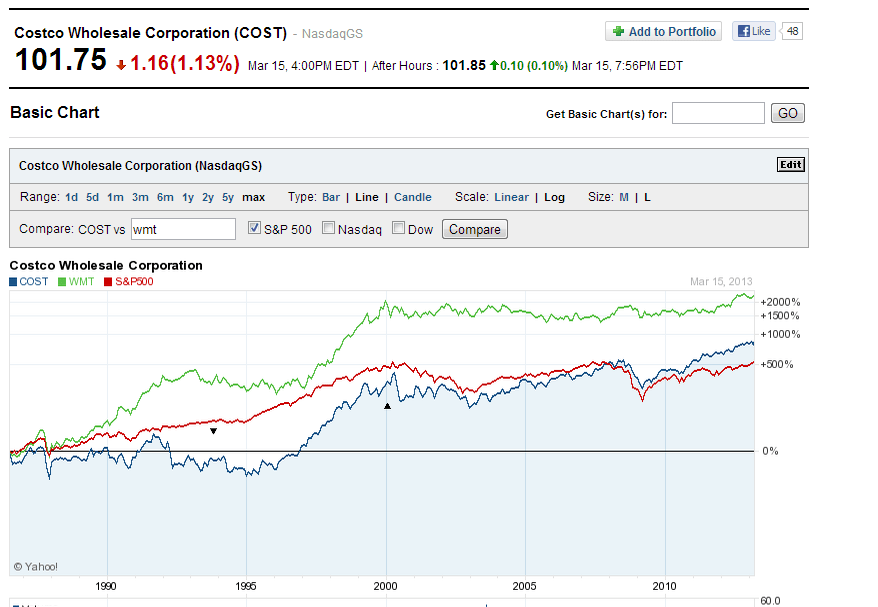Click the WMT legend label
This screenshot has height=607, width=878.
pyautogui.click(x=81, y=282)
